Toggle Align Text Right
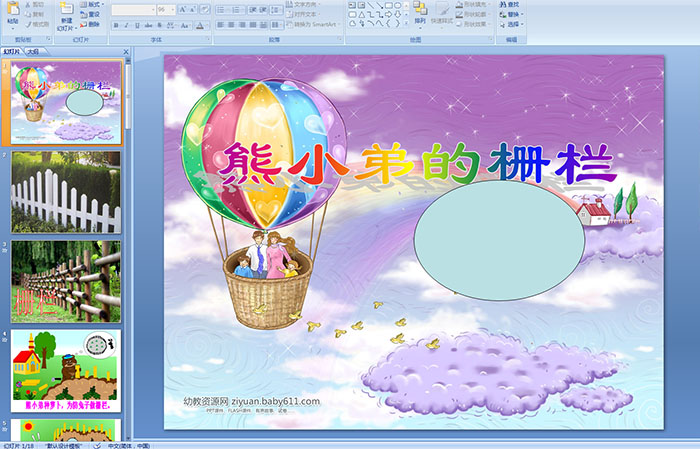Screen dimensions: 700x449 (242, 25)
